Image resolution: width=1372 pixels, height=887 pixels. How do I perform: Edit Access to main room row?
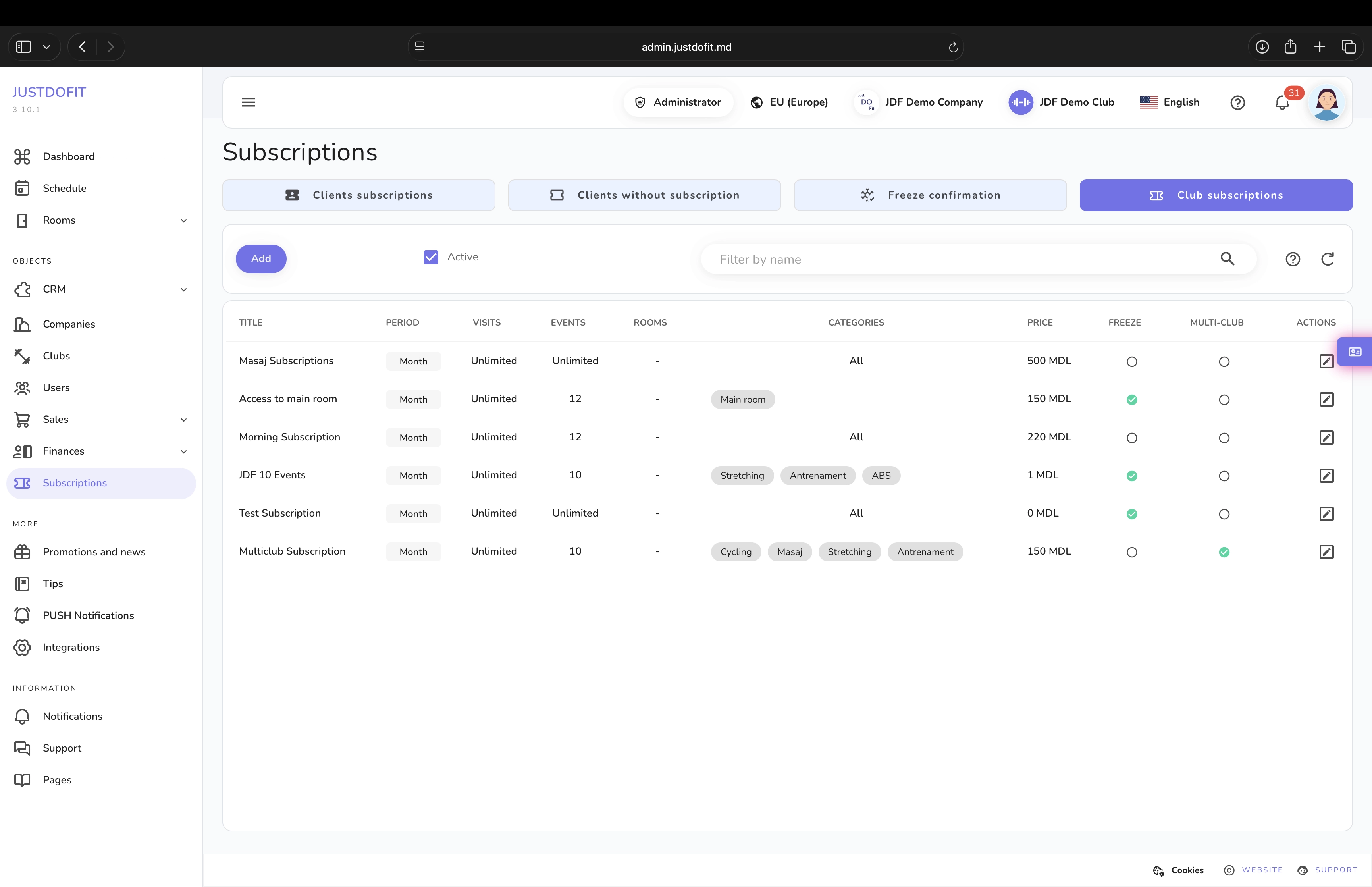[x=1326, y=399]
